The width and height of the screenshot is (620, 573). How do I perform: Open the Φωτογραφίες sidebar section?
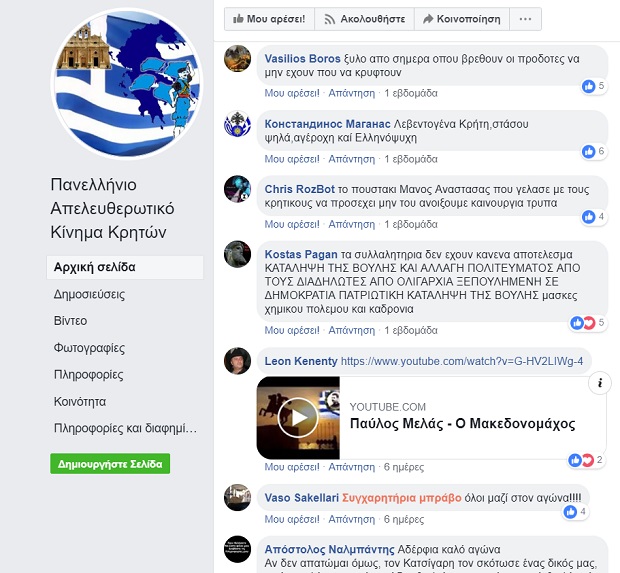click(89, 348)
